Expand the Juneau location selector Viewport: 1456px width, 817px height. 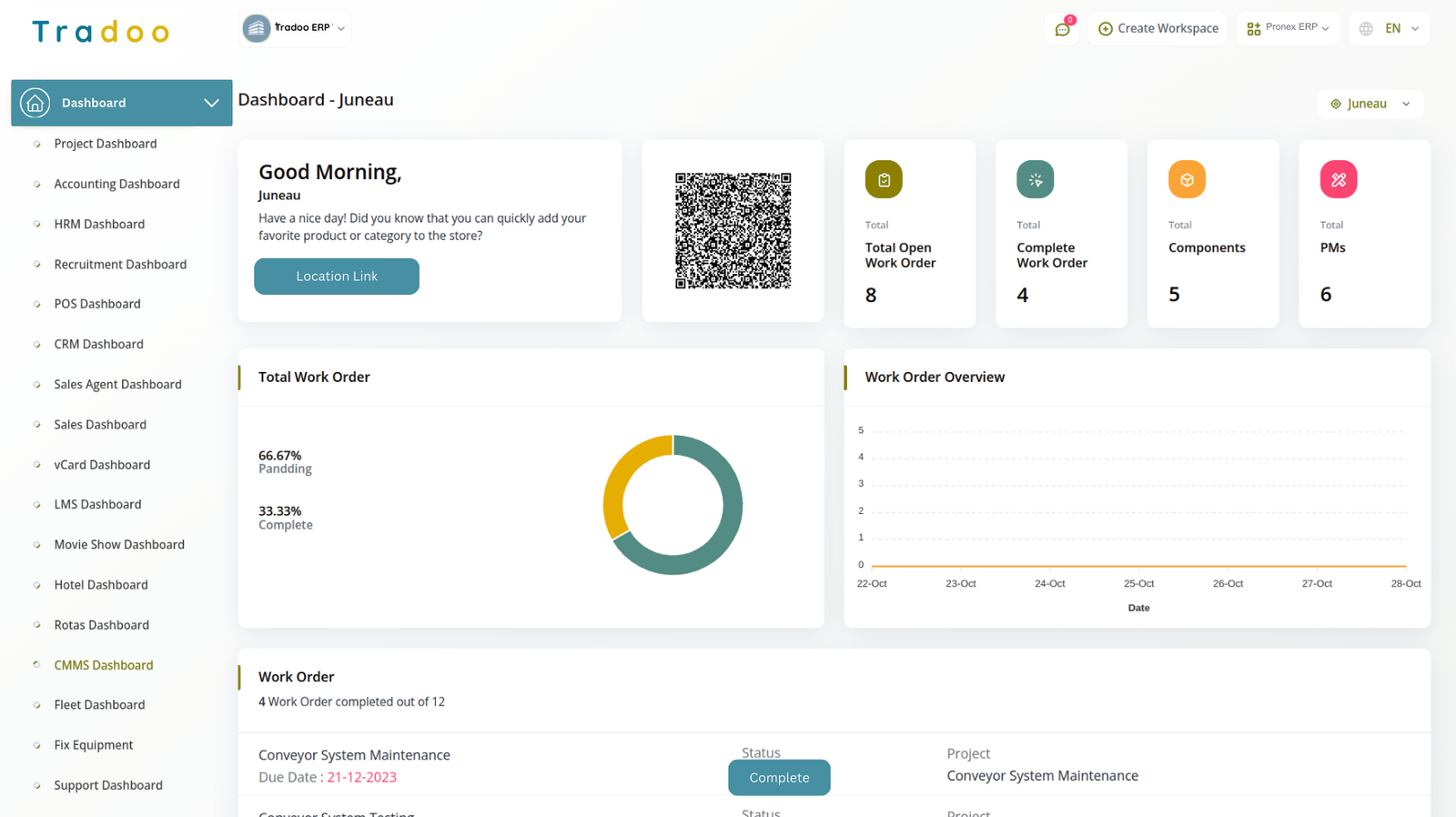[1370, 104]
